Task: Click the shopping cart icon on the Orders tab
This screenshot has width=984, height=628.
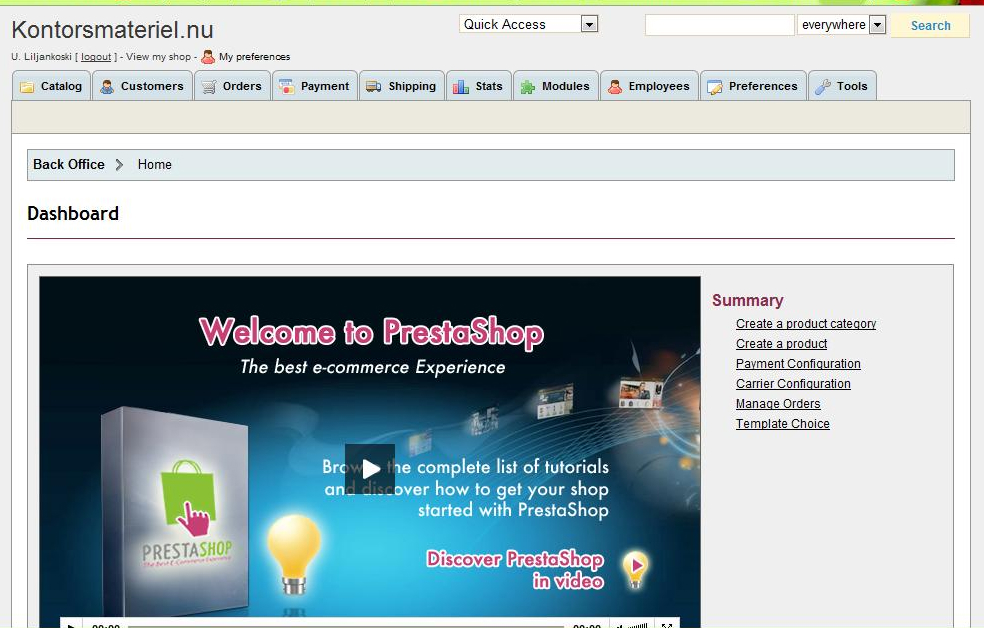Action: tap(209, 87)
